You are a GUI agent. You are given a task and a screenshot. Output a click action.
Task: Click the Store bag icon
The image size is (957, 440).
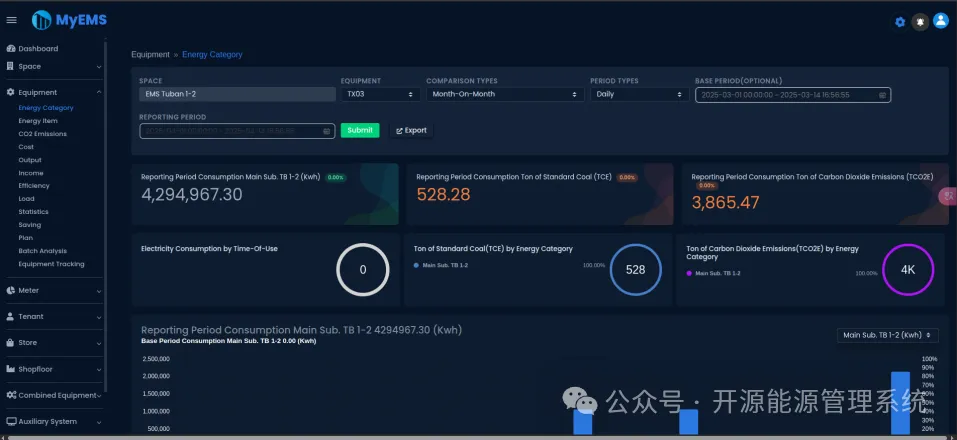pos(10,343)
